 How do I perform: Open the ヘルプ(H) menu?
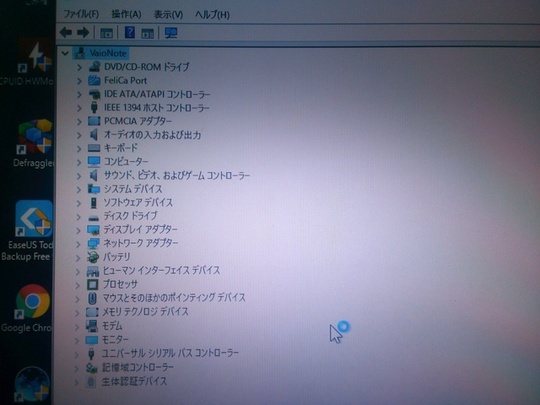pyautogui.click(x=212, y=14)
